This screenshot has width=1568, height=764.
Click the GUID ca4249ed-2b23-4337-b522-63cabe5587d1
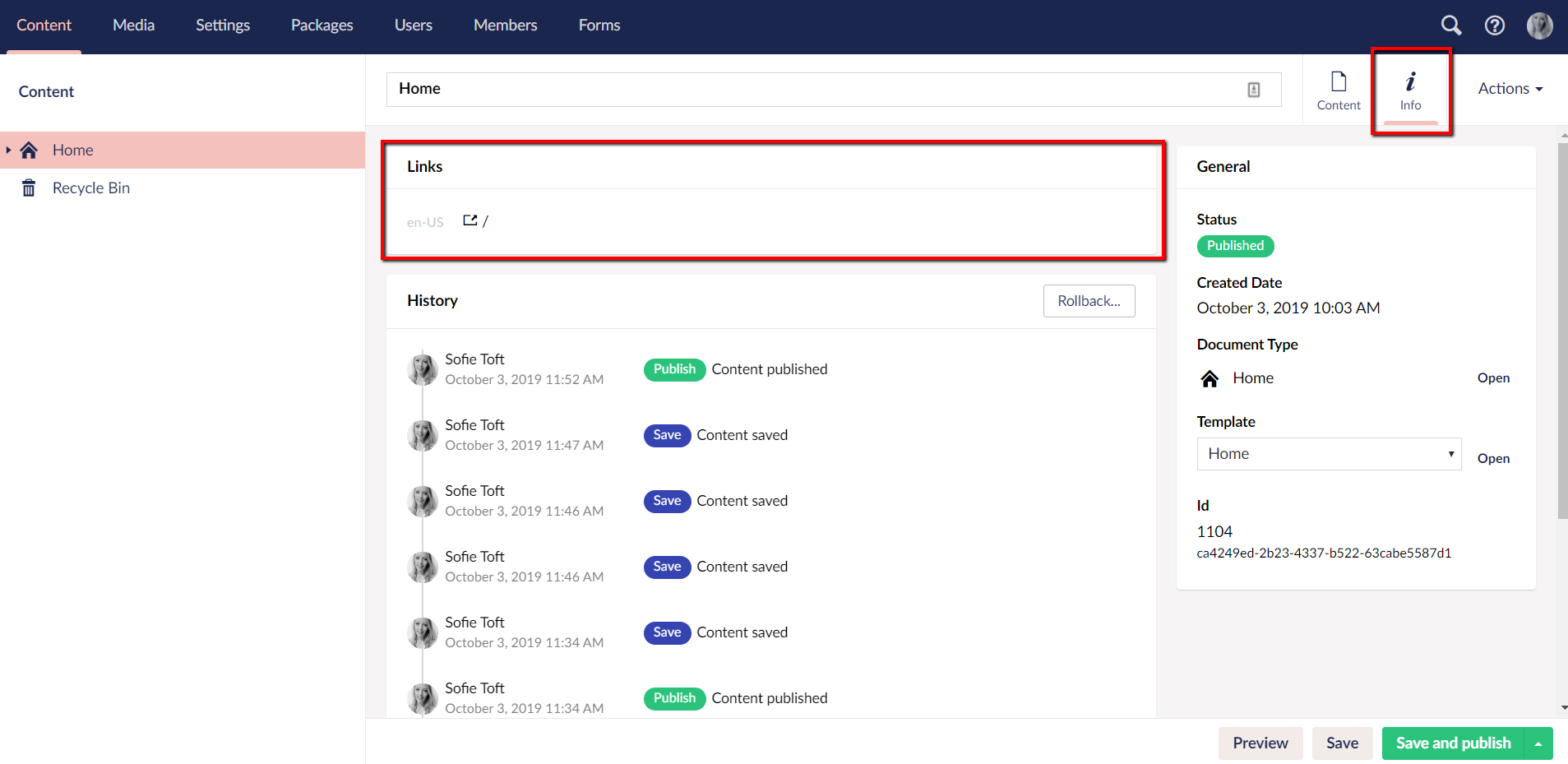1324,553
